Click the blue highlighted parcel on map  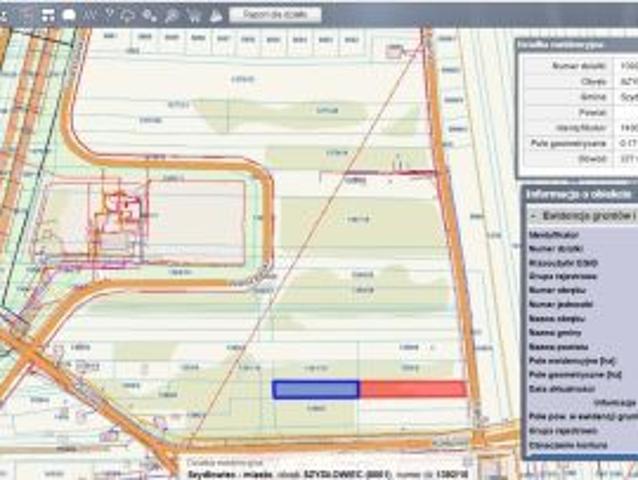(315, 389)
